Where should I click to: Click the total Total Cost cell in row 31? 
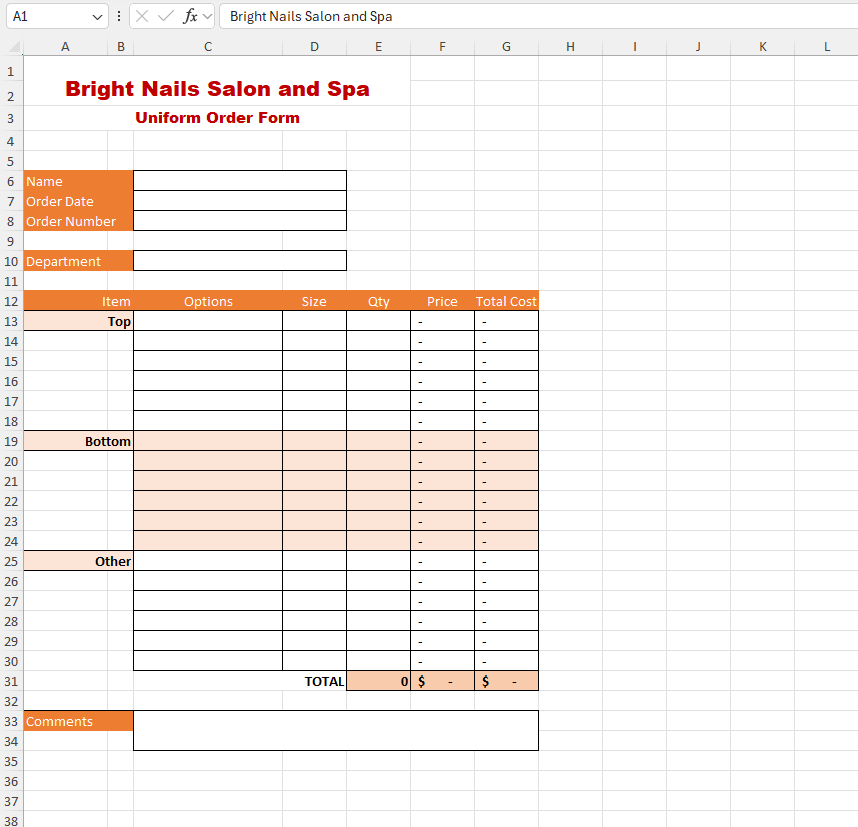point(506,681)
